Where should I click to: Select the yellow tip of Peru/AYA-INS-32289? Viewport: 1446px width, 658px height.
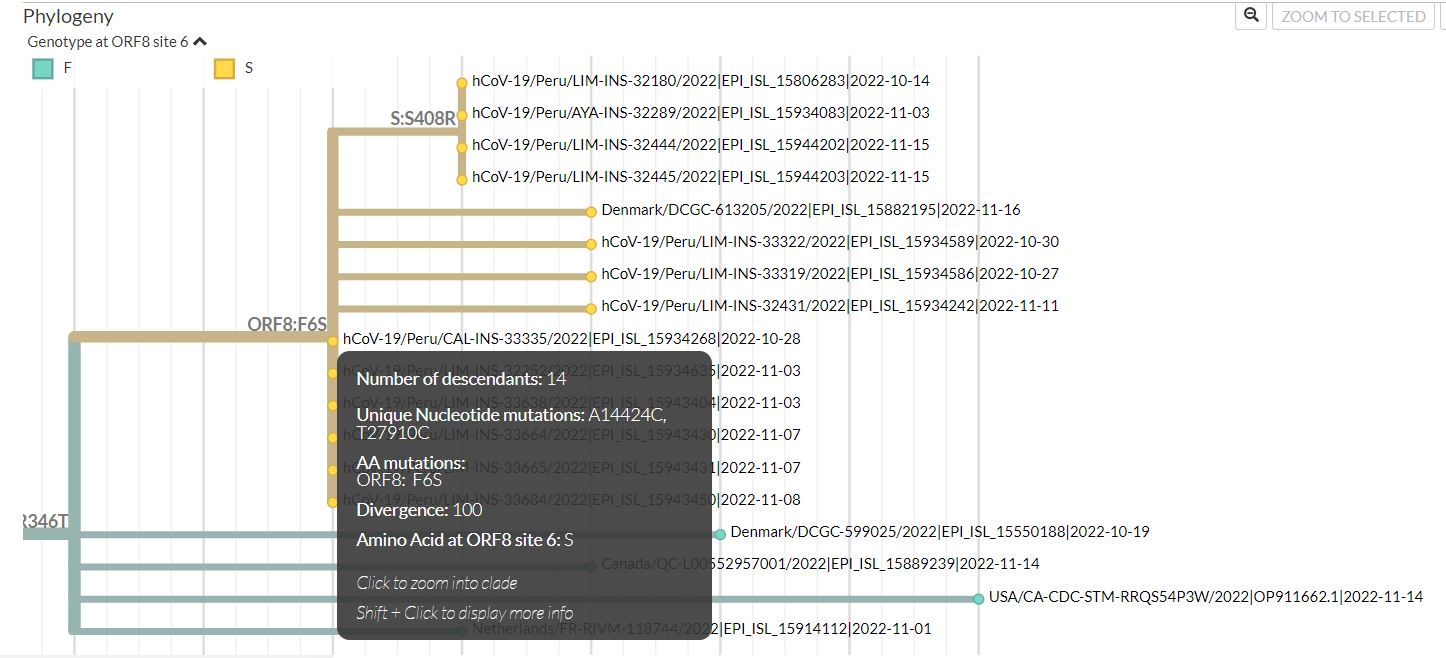tap(461, 115)
